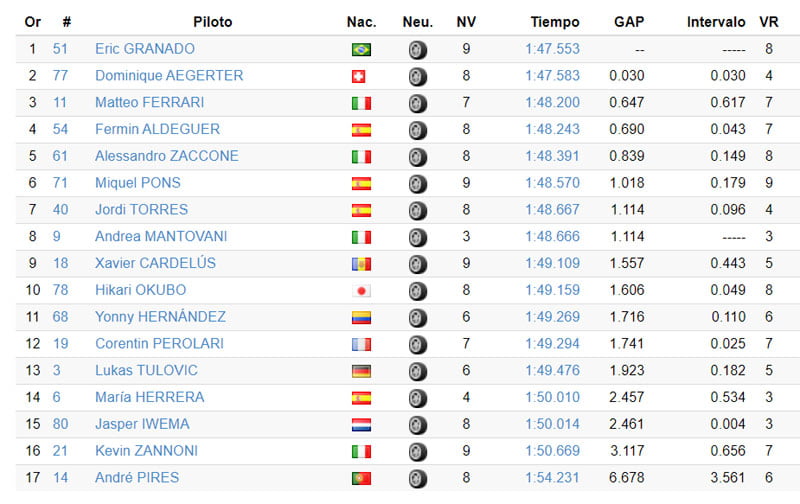Click Portugal flag in André Pires row

(x=361, y=478)
